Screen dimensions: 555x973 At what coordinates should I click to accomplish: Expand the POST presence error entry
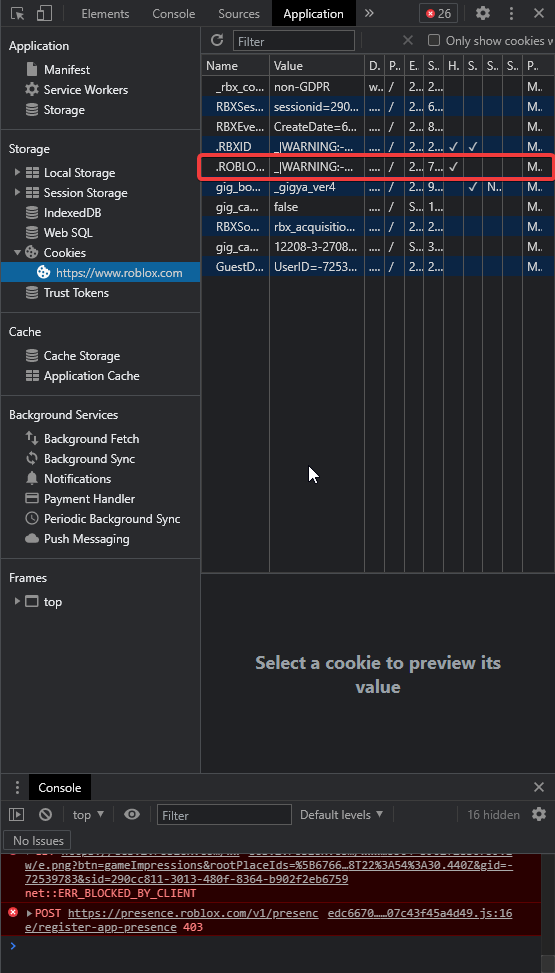[29, 913]
